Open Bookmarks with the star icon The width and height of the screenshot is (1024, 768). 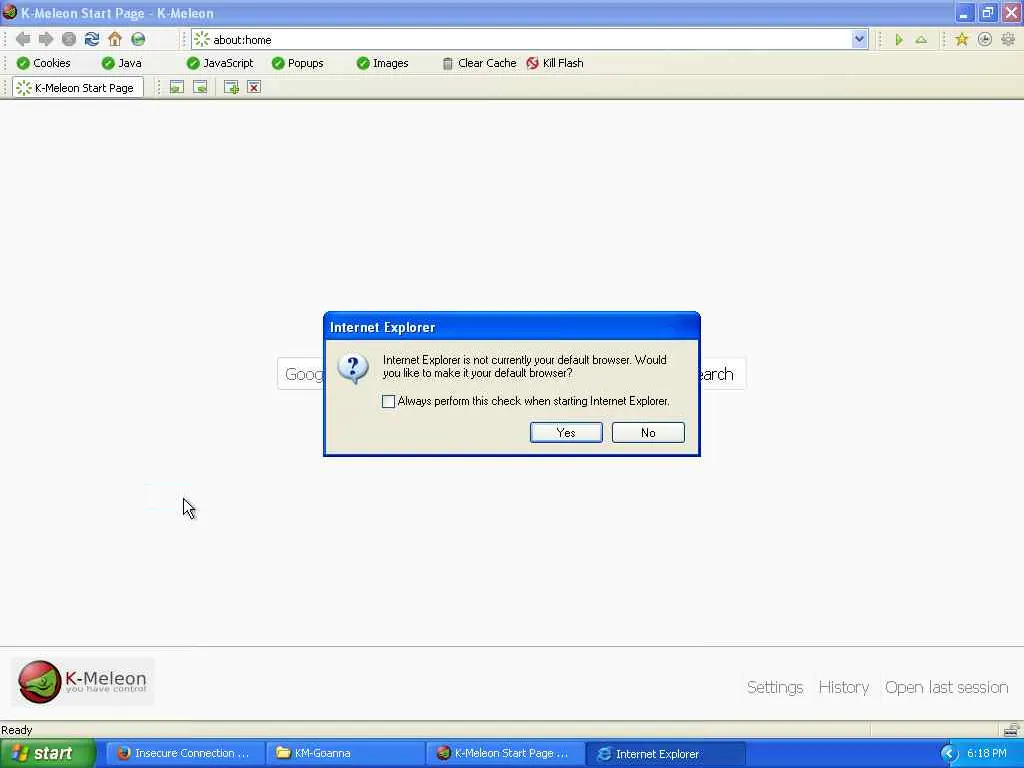[961, 40]
